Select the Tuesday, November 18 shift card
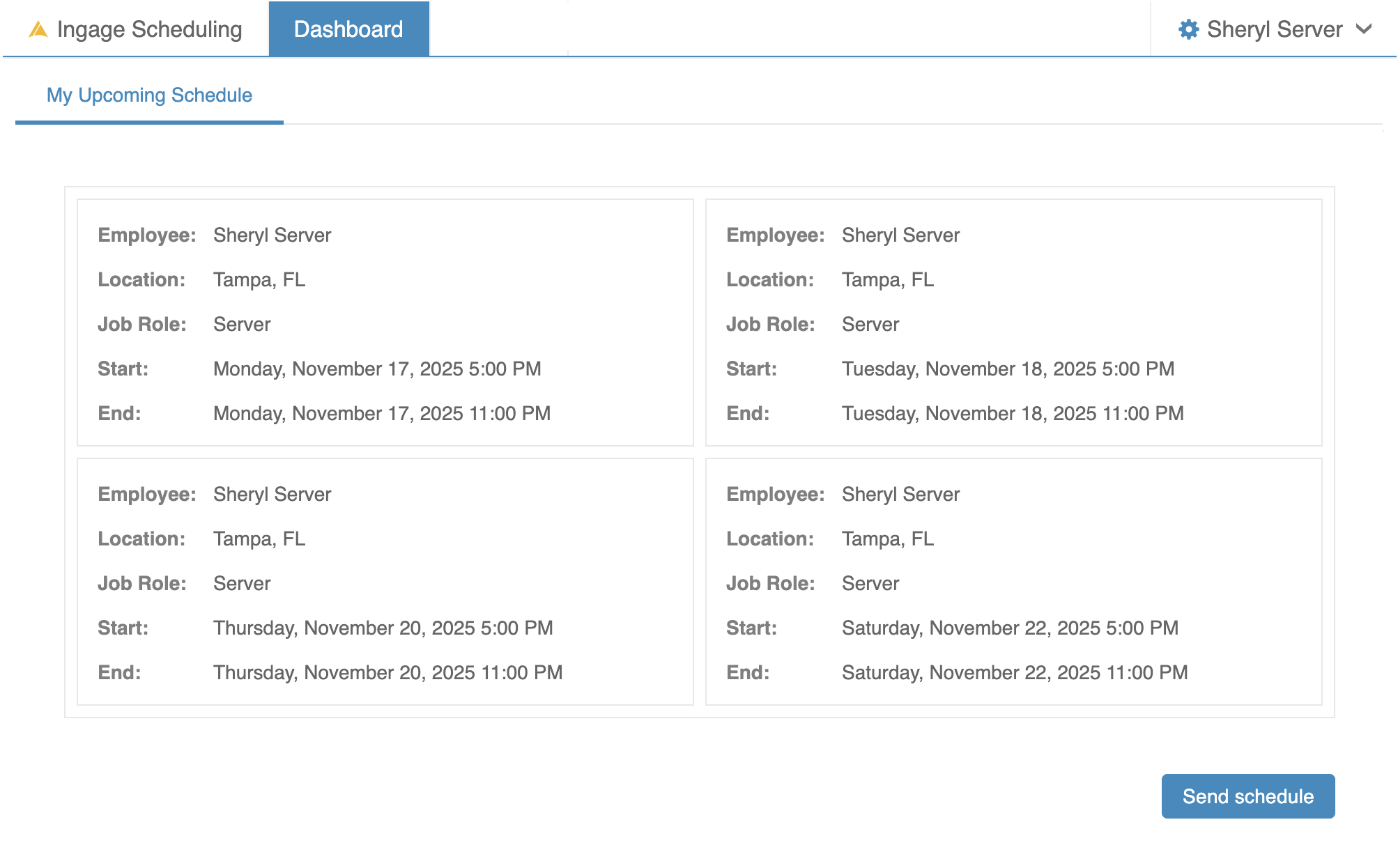This screenshot has height=868, width=1398. [1013, 323]
